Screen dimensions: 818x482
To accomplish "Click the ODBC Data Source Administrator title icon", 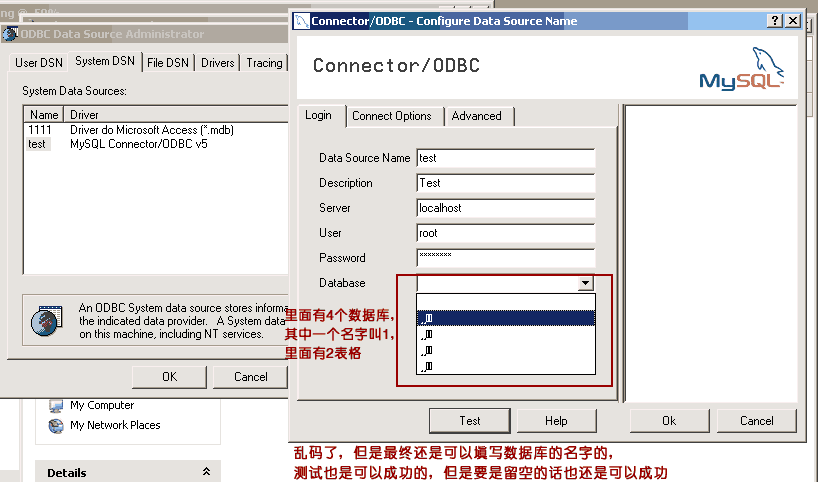I will pos(9,34).
